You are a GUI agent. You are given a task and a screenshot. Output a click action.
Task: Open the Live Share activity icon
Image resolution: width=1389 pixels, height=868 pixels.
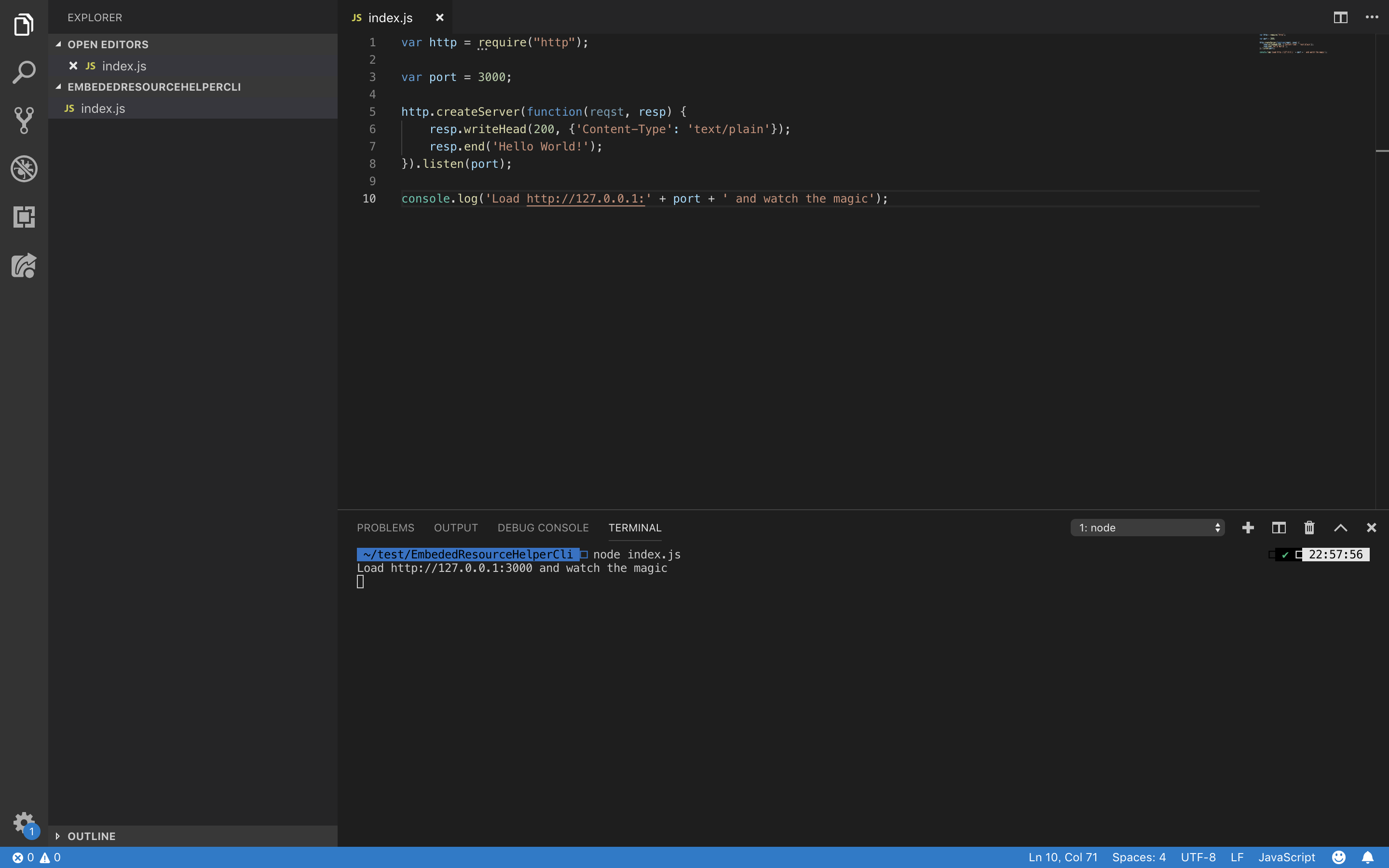[x=24, y=266]
